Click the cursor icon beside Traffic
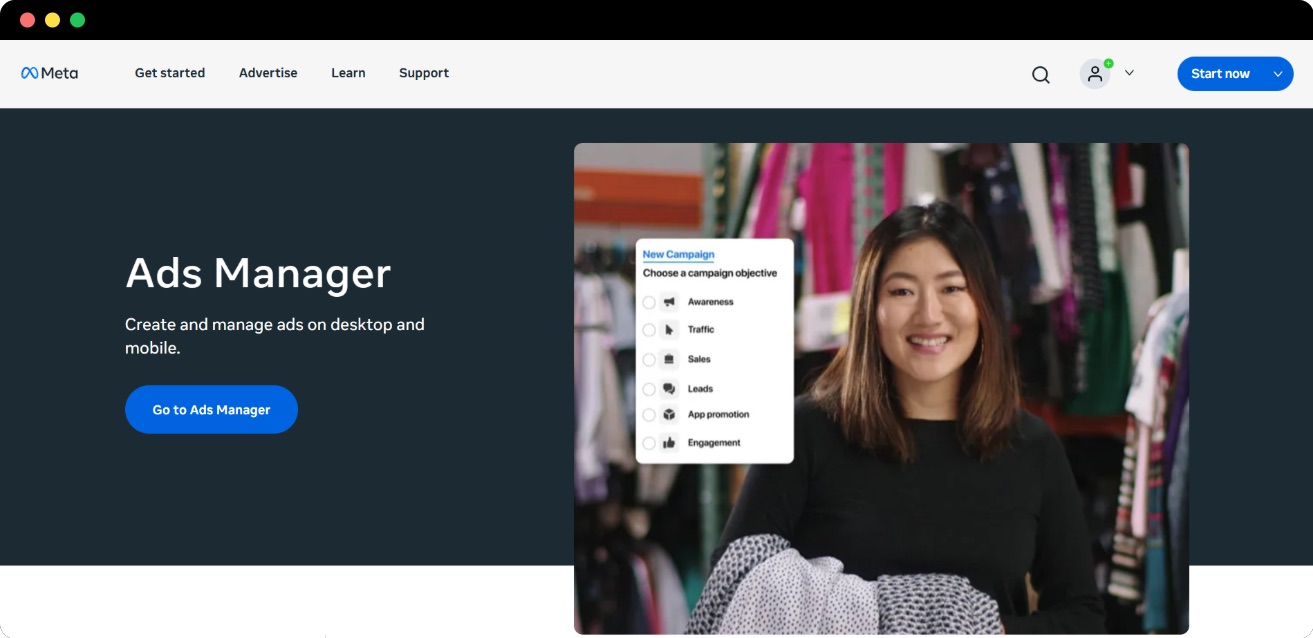1313x638 pixels. point(669,330)
